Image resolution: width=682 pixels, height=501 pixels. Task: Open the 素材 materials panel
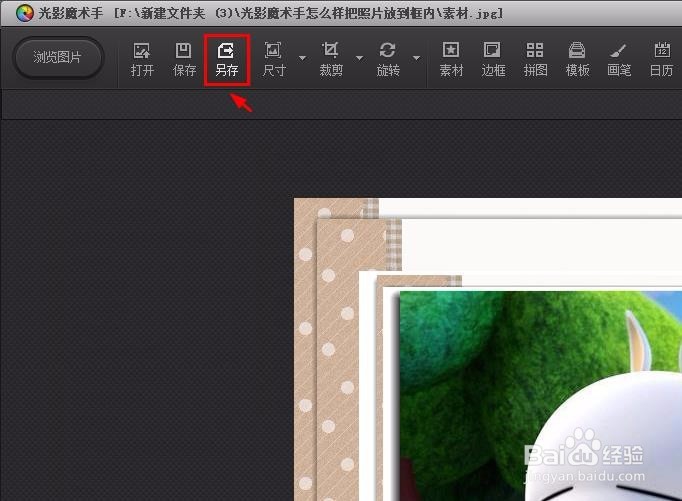click(x=451, y=60)
